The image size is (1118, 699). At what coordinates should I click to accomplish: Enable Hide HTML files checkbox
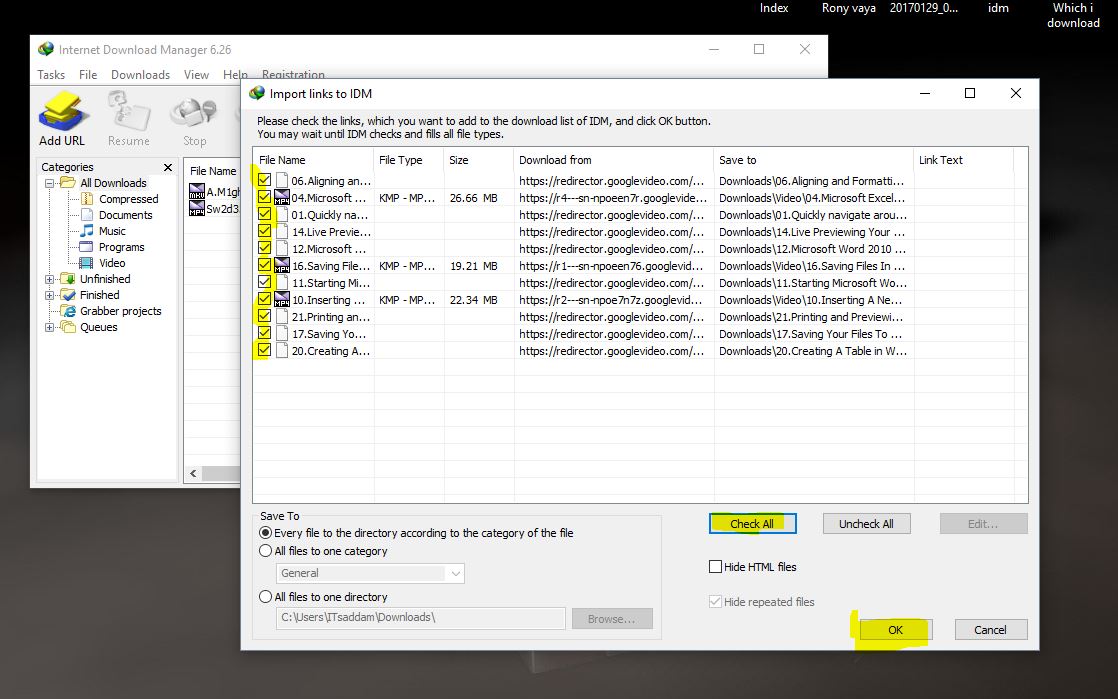pos(715,566)
